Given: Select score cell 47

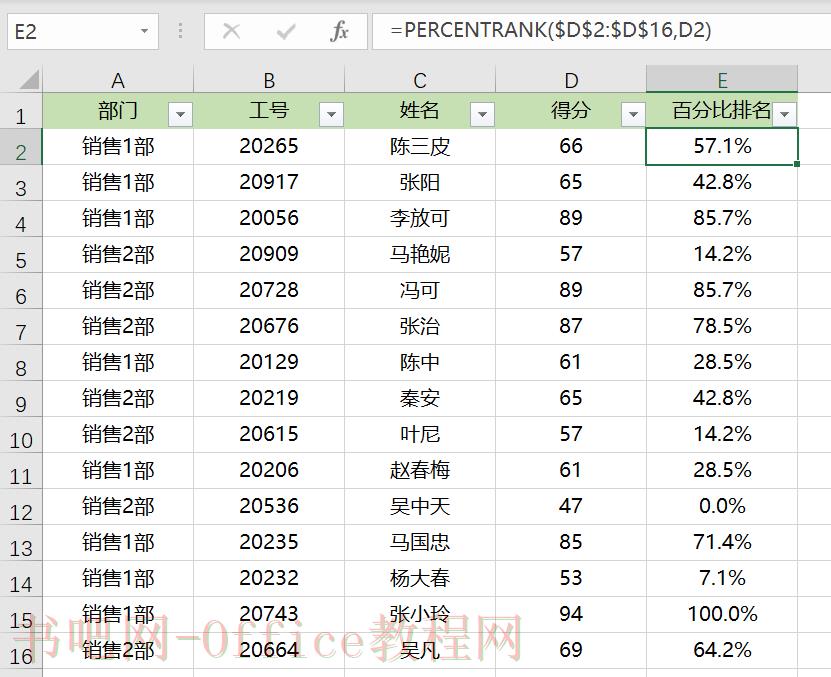Looking at the screenshot, I should pyautogui.click(x=571, y=507).
